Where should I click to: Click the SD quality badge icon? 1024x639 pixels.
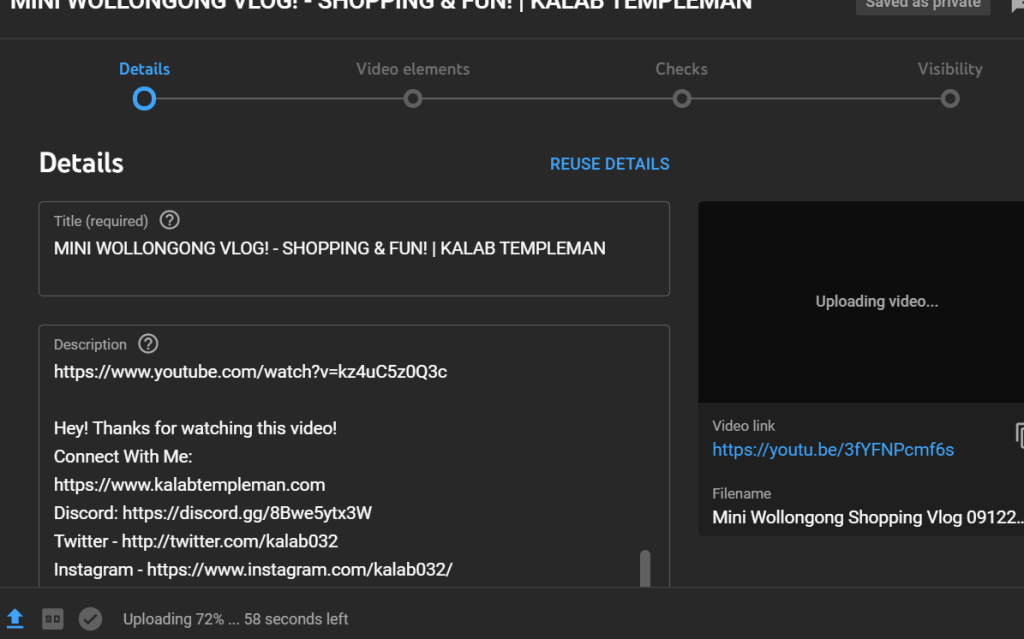pyautogui.click(x=52, y=619)
